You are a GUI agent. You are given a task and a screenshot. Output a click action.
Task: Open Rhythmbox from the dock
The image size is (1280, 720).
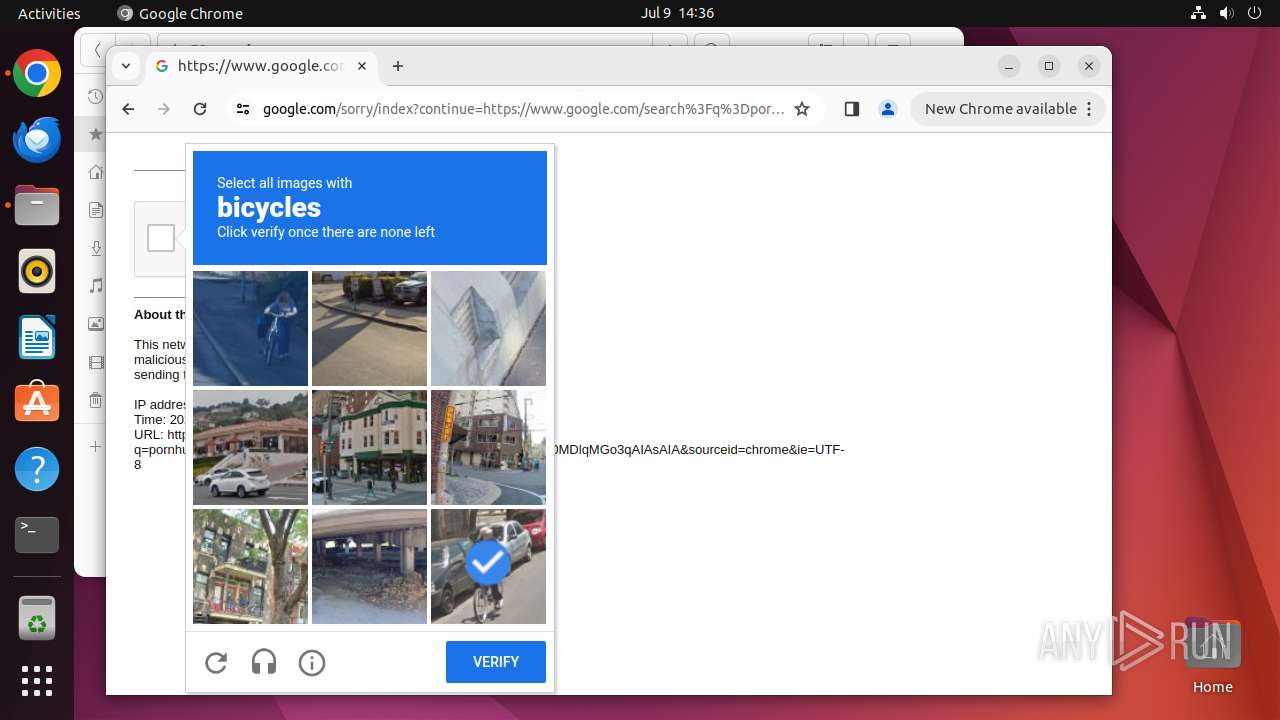click(x=37, y=271)
